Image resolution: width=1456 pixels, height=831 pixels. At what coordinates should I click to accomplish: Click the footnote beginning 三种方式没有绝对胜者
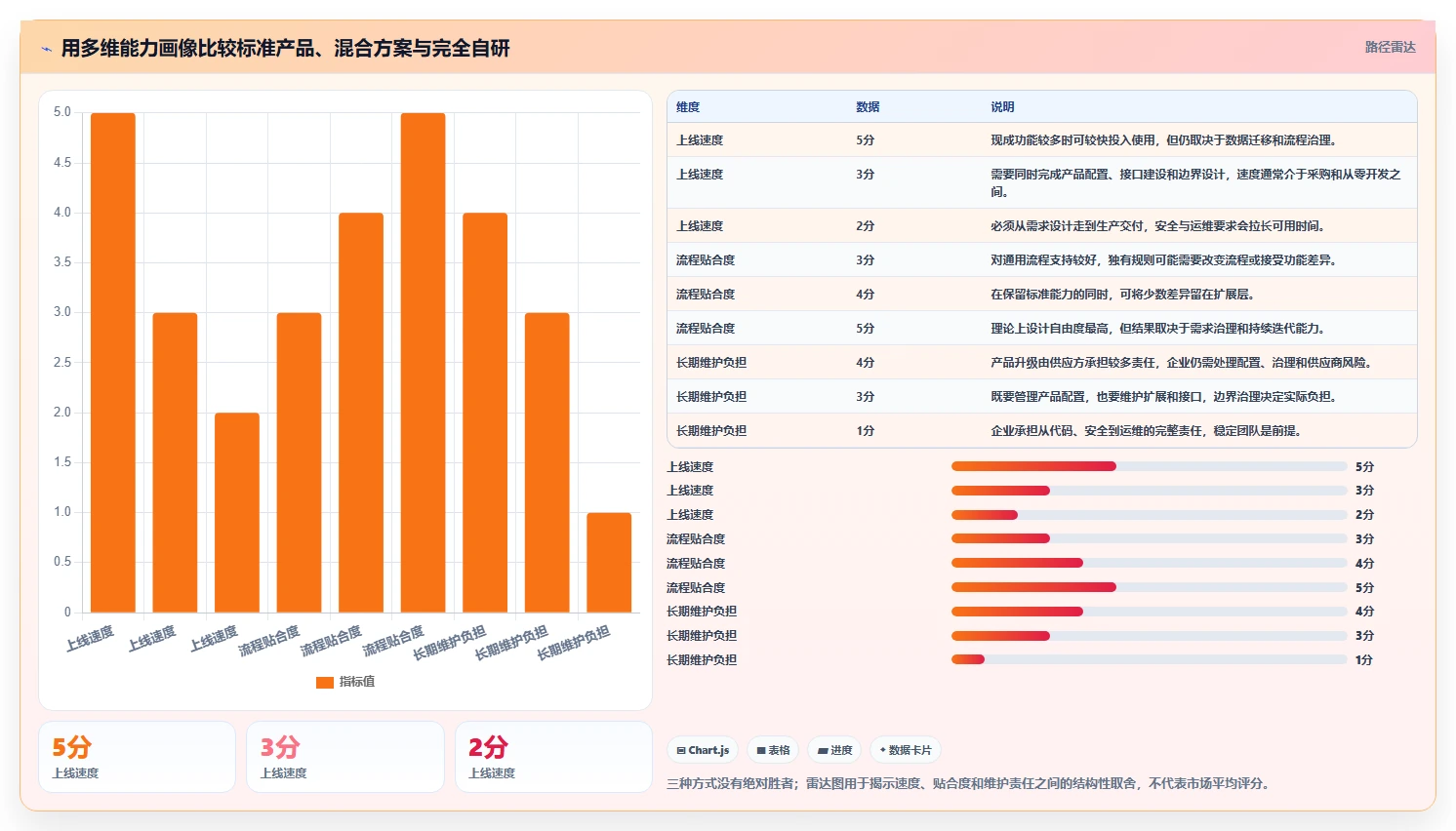970,783
